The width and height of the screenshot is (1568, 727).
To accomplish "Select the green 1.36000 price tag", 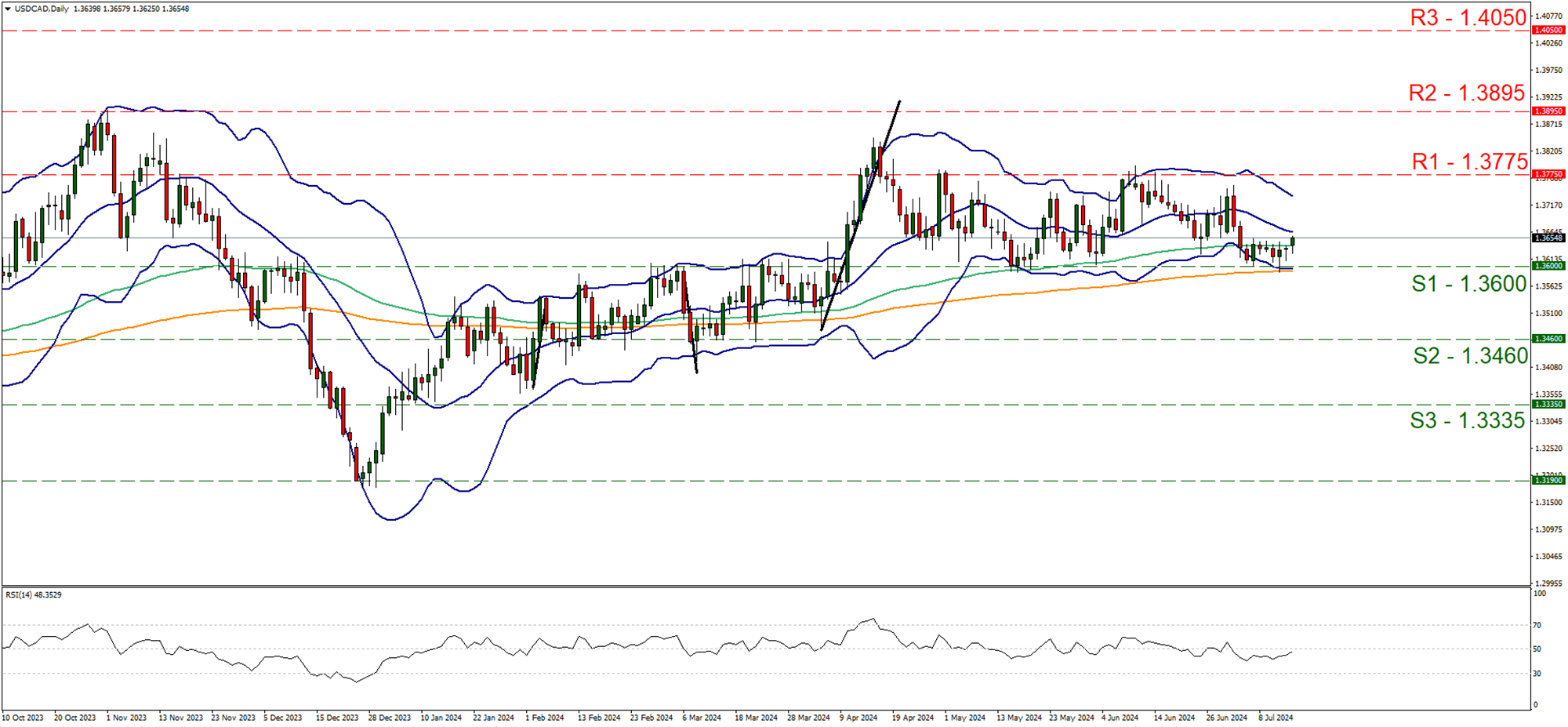I will [1548, 266].
